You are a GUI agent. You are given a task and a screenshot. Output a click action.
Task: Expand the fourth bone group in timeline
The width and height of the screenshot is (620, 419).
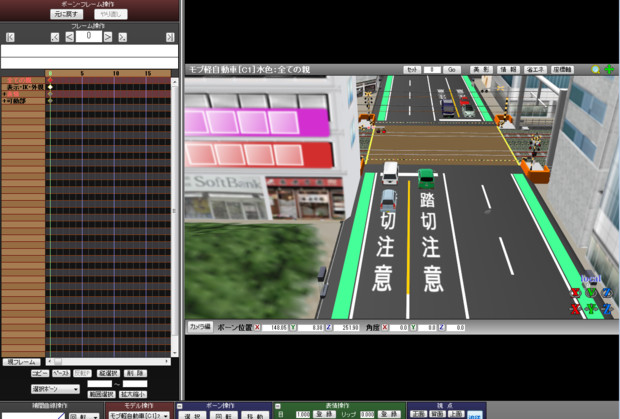coord(5,101)
